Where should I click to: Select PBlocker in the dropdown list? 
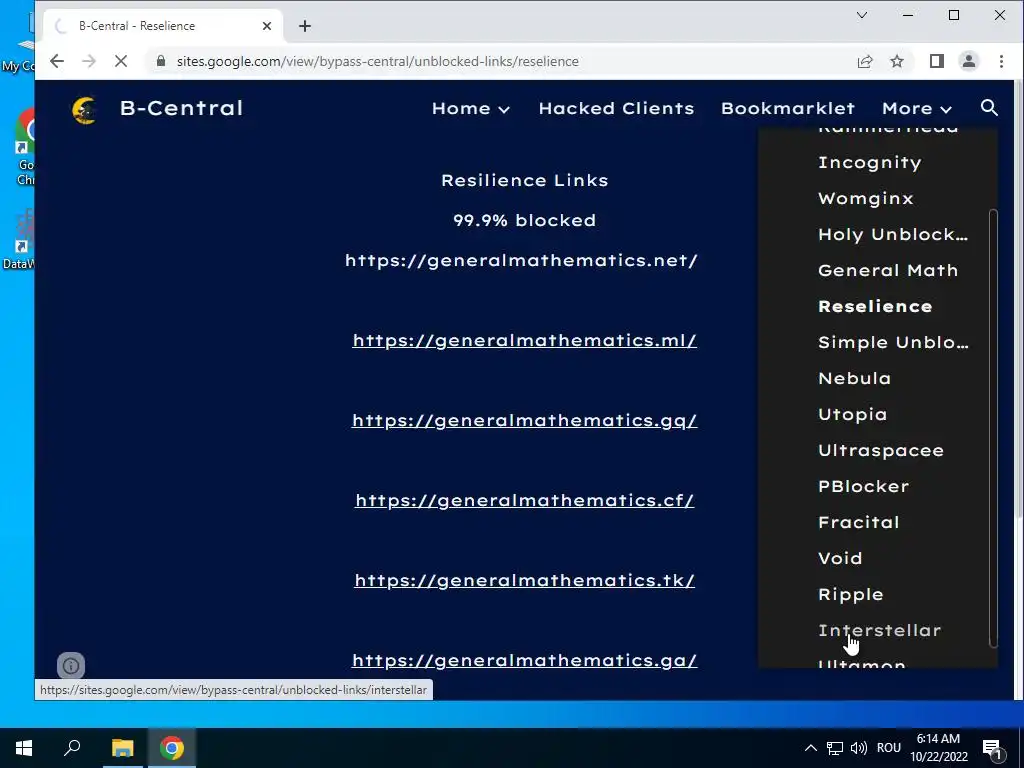tap(863, 486)
